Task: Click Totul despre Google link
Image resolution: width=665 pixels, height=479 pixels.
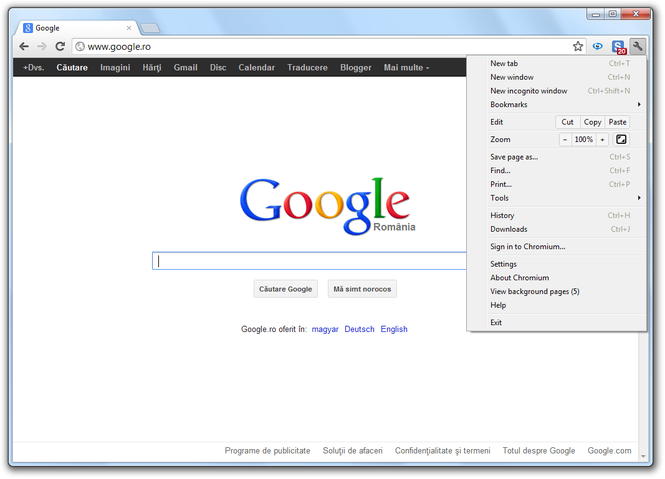Action: [539, 451]
